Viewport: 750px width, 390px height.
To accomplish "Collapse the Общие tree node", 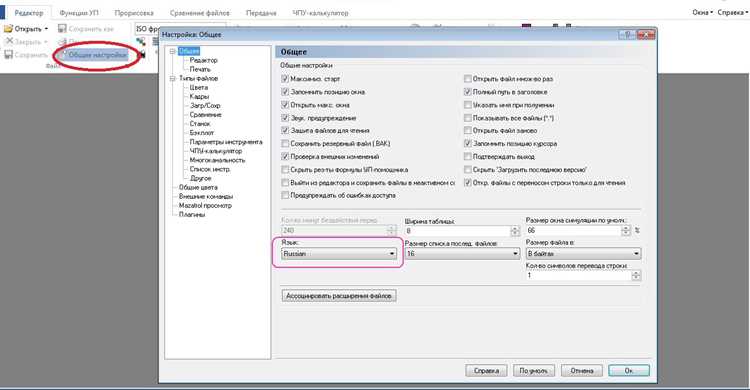I will (x=173, y=51).
